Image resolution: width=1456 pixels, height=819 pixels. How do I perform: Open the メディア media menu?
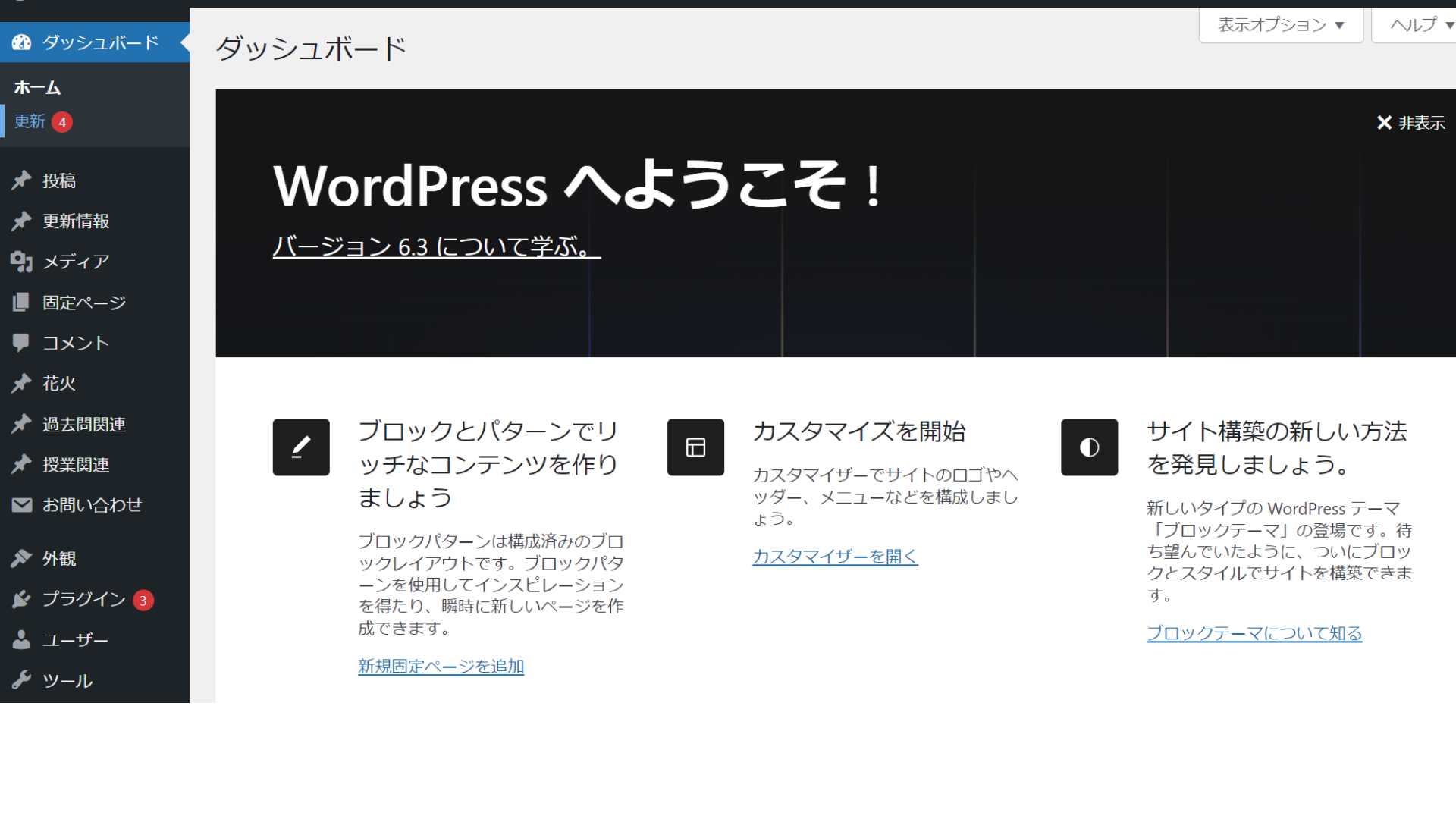pos(95,262)
